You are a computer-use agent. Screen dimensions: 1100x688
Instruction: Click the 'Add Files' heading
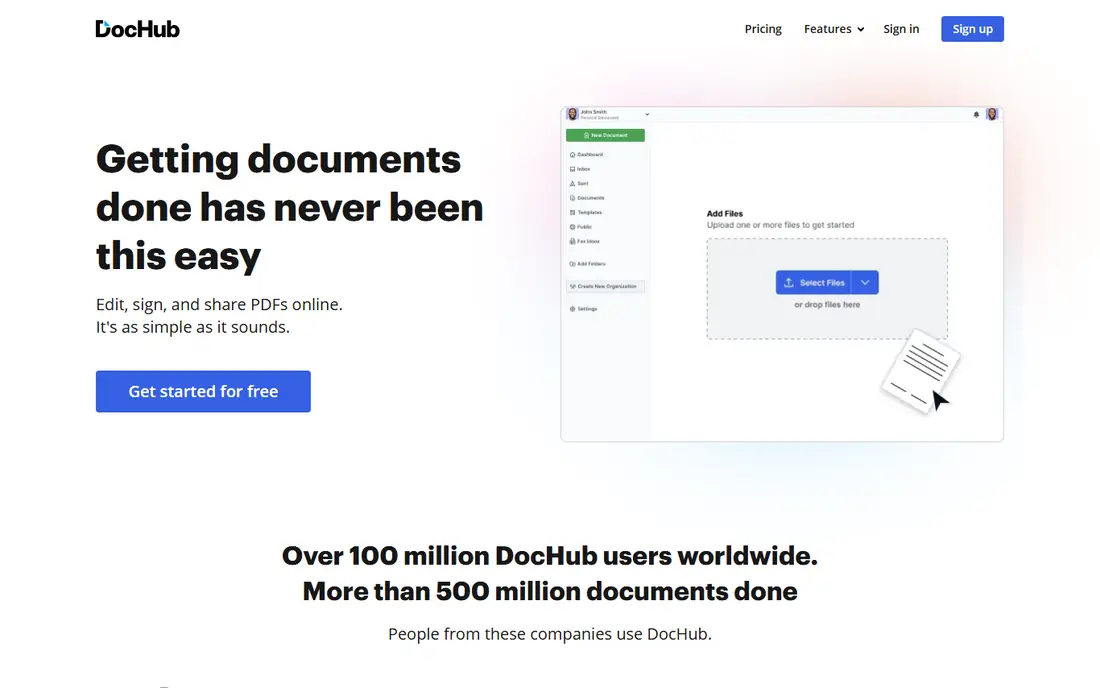tap(725, 214)
